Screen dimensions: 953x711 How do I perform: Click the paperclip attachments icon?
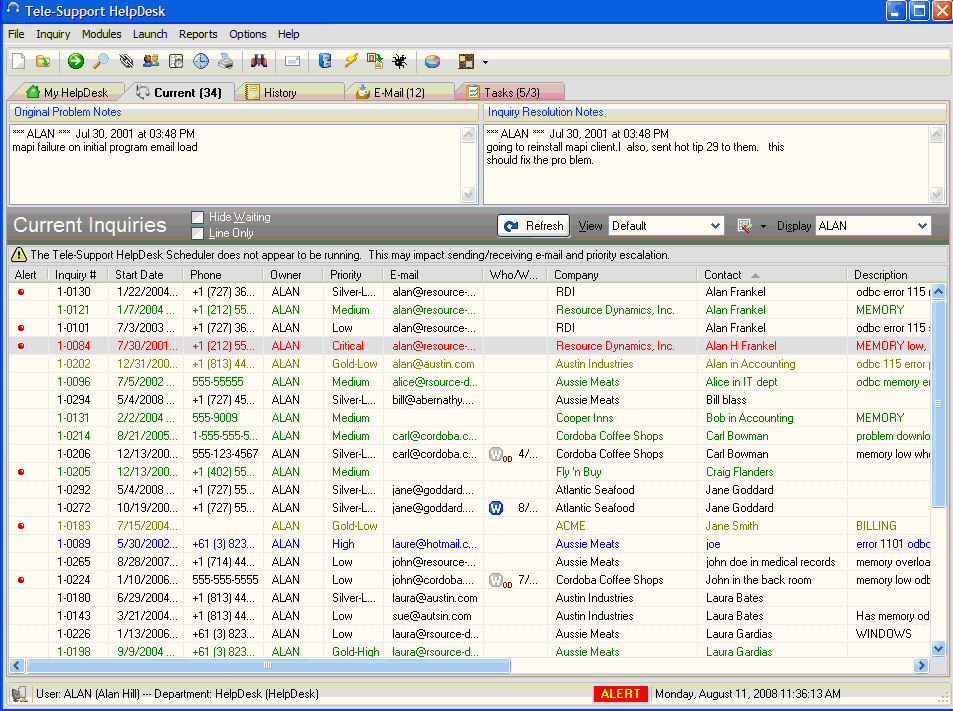point(126,61)
